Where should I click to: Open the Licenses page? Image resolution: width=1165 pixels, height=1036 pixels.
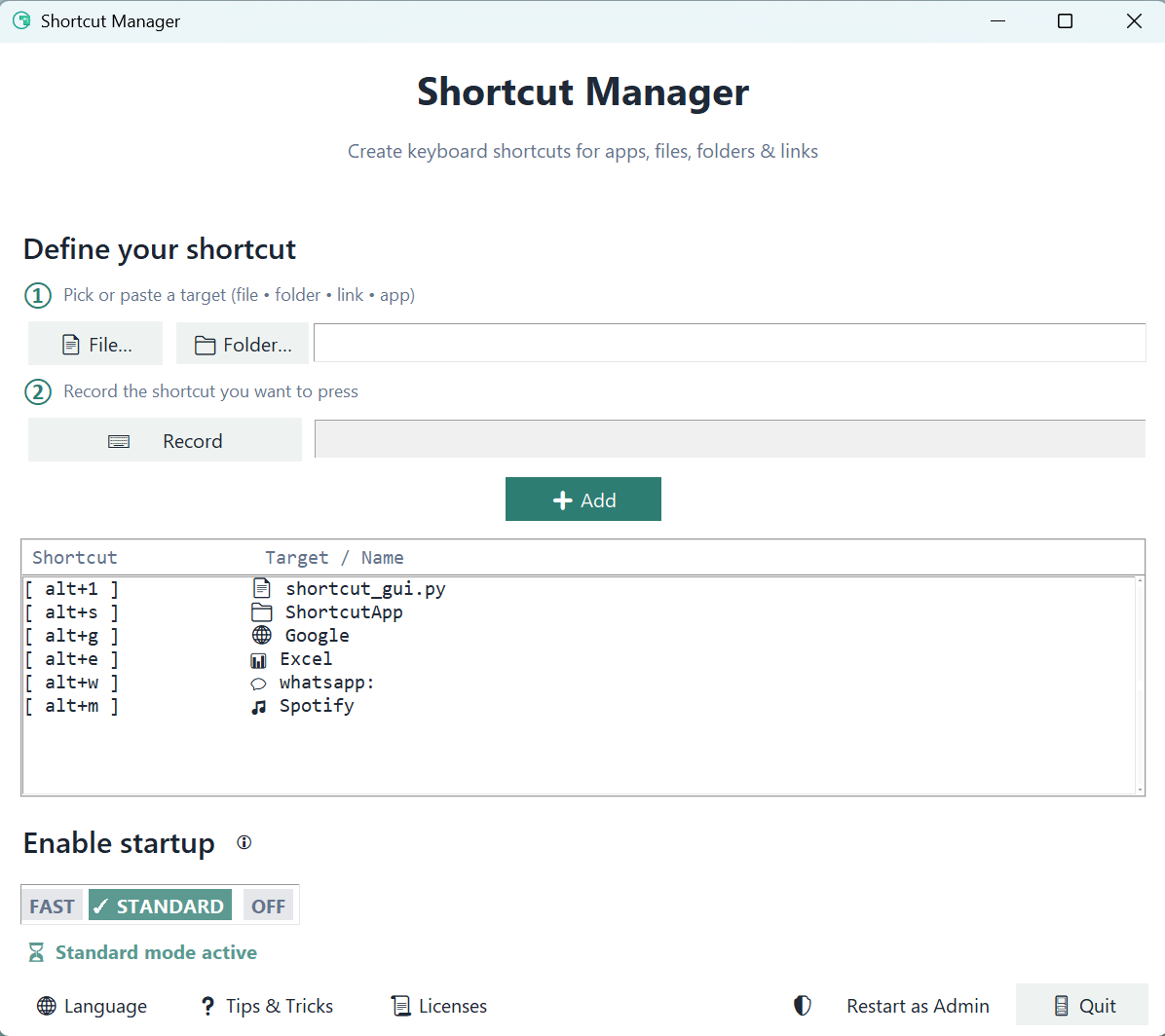point(439,1006)
